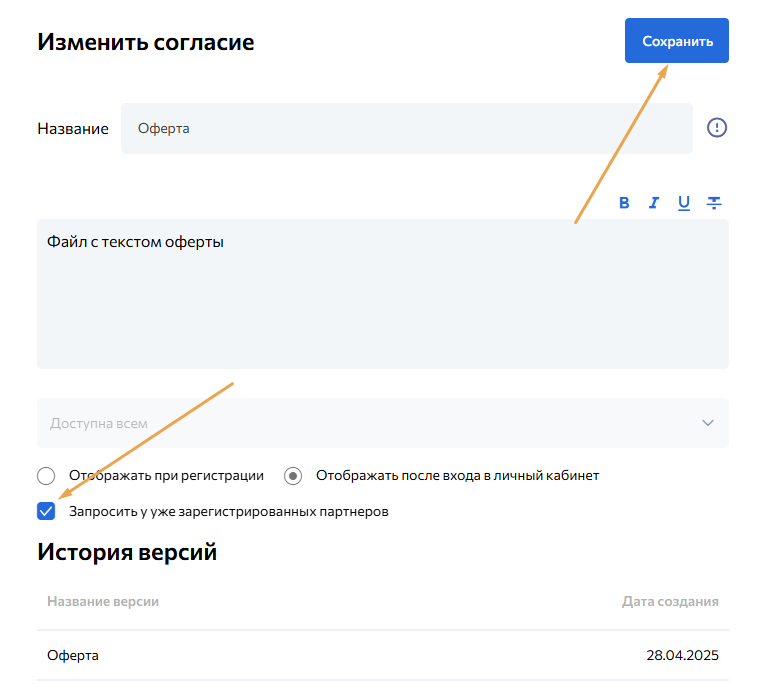Click the Сохранить button
The height and width of the screenshot is (694, 765).
(x=677, y=41)
